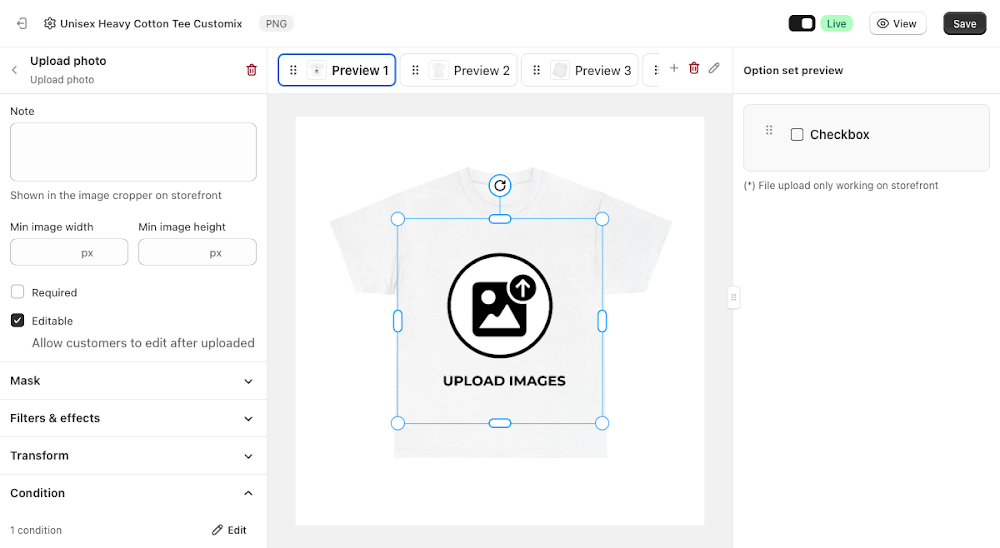Click 'Allow customers to edit after uploaded' text
1000x548 pixels.
tap(143, 343)
